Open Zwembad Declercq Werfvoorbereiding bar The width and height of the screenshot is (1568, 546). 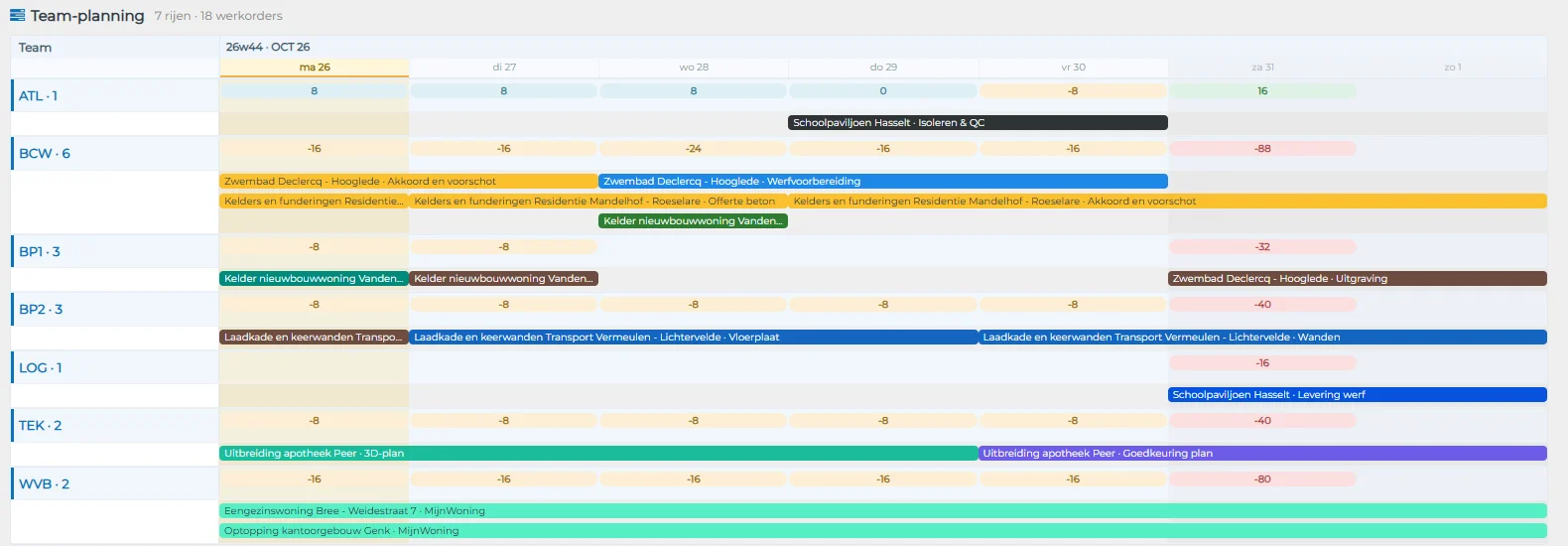click(883, 182)
